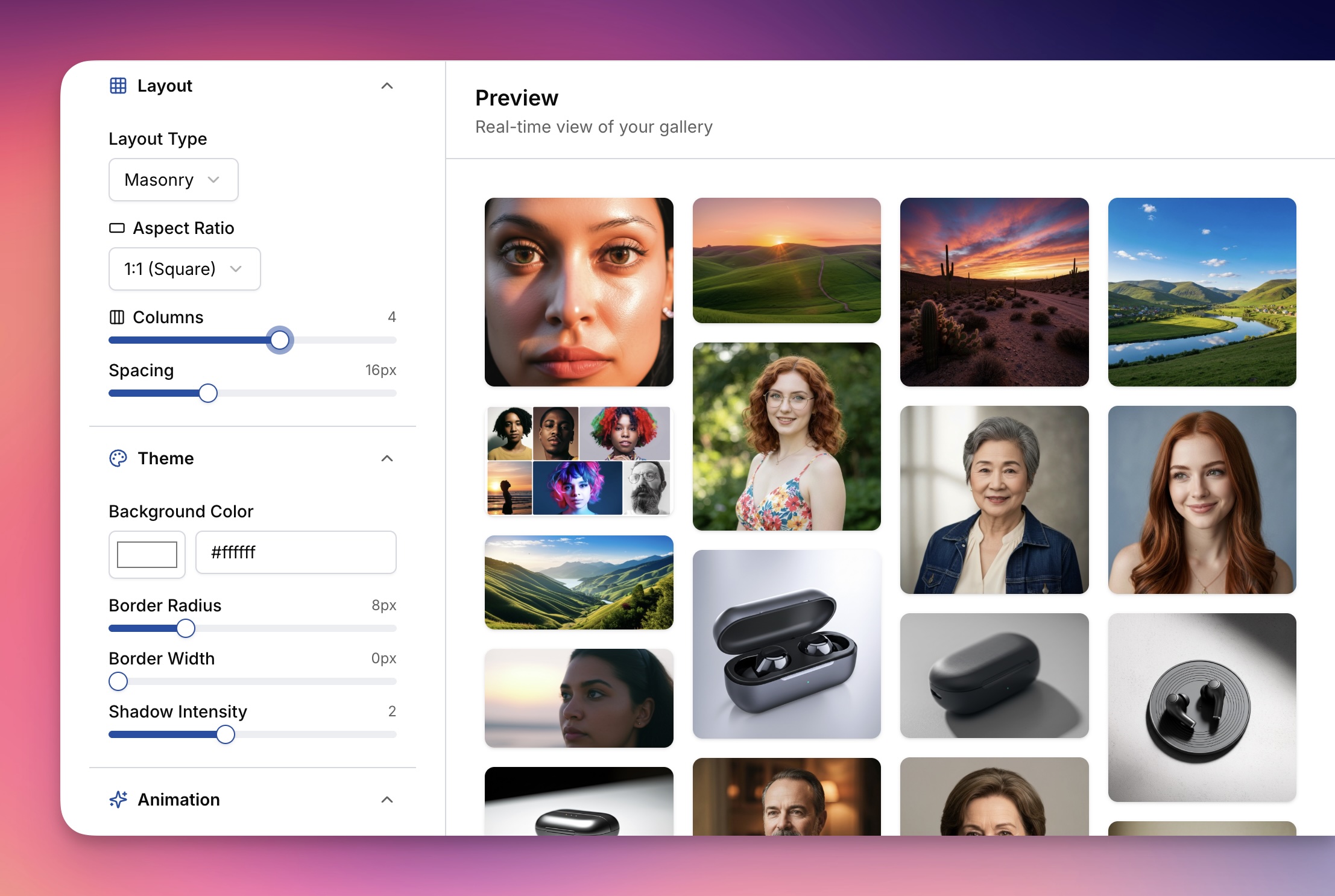
Task: Click the Animation sparkle icon
Action: pyautogui.click(x=118, y=800)
